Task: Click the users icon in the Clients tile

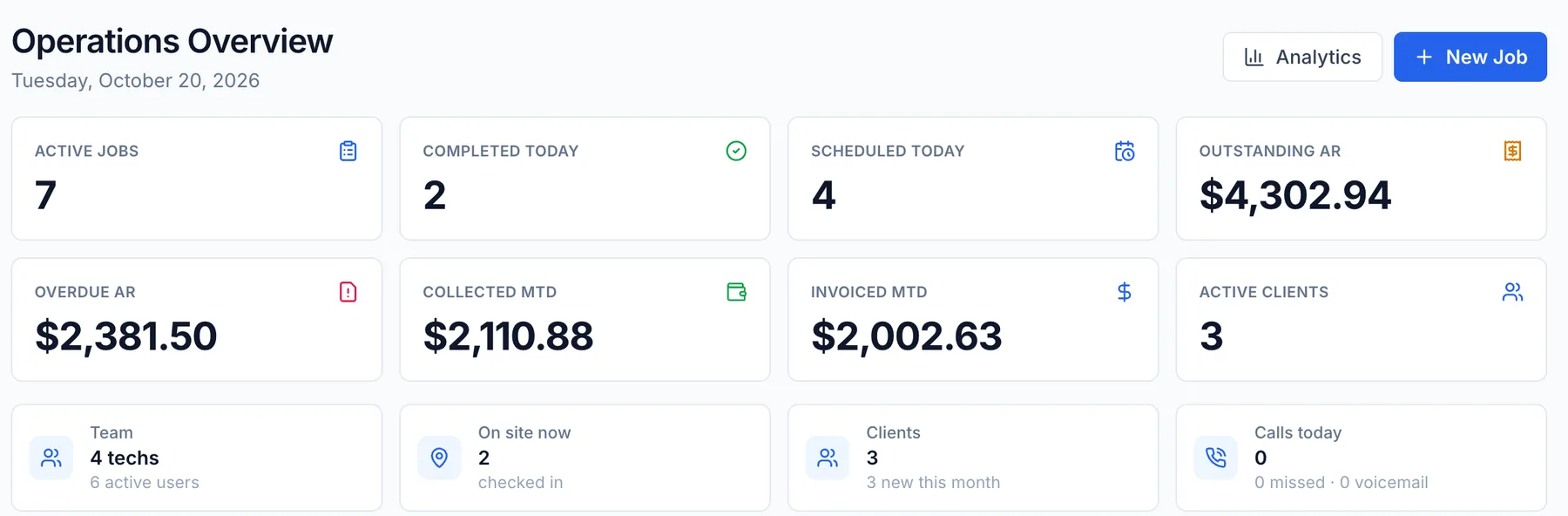Action: (x=828, y=458)
